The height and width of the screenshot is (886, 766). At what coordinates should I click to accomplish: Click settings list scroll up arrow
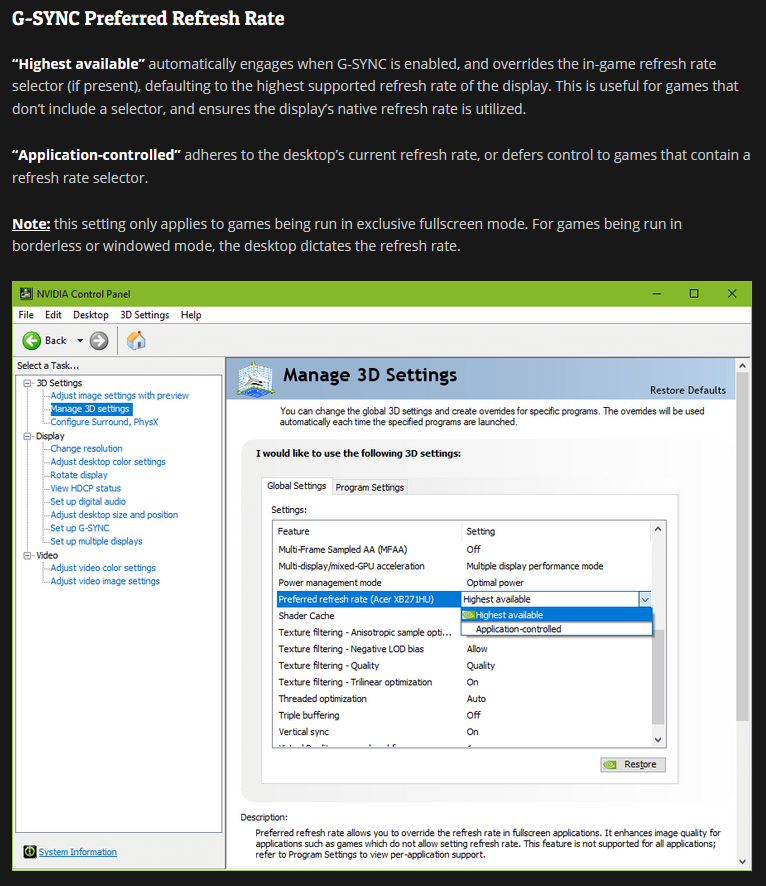(658, 529)
